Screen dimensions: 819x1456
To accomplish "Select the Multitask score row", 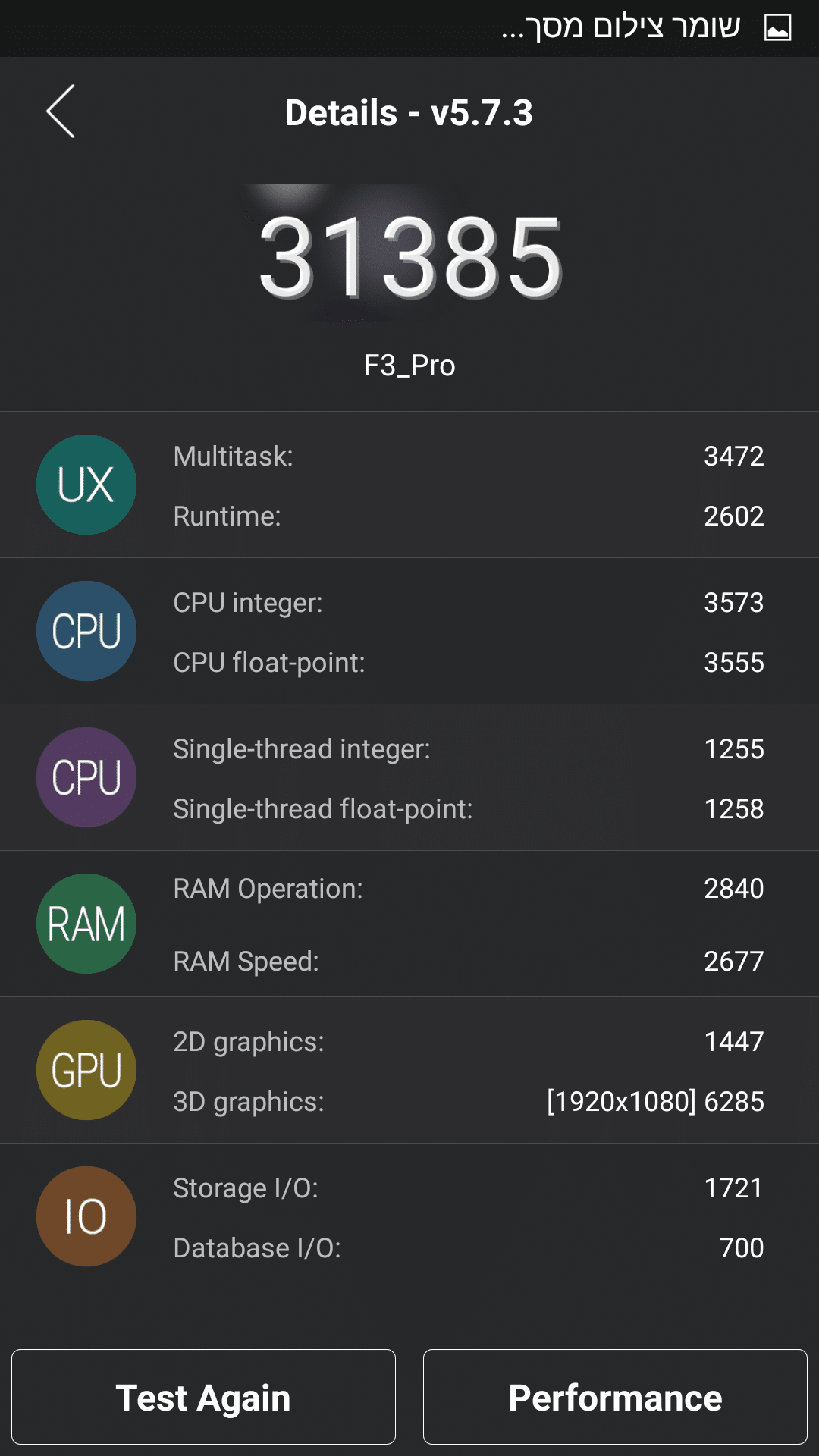I will click(468, 456).
